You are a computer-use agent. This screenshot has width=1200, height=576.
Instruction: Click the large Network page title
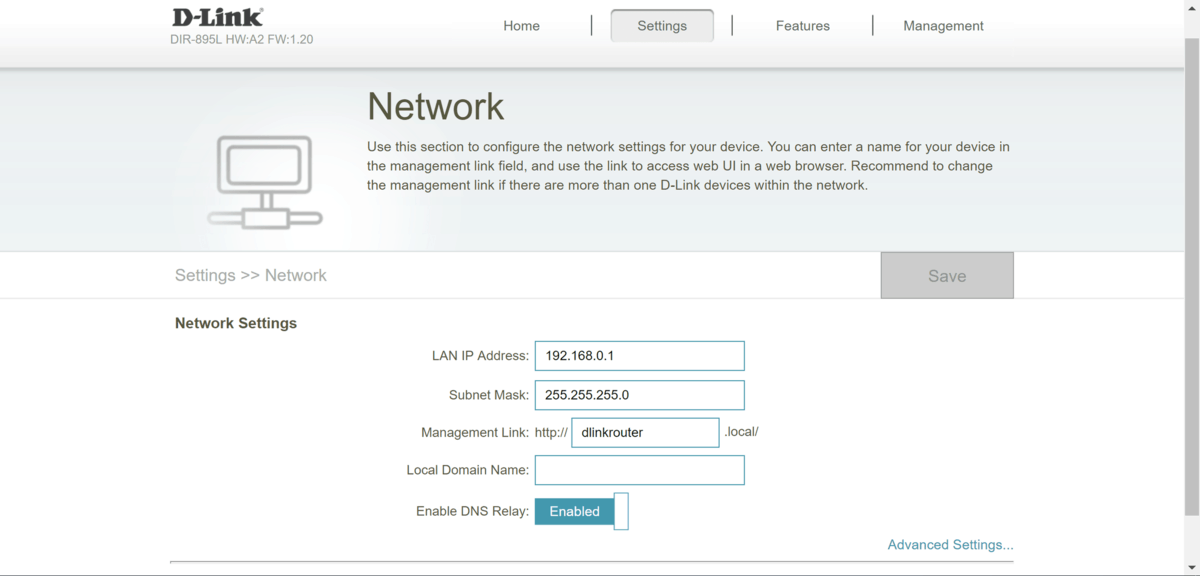coord(435,106)
